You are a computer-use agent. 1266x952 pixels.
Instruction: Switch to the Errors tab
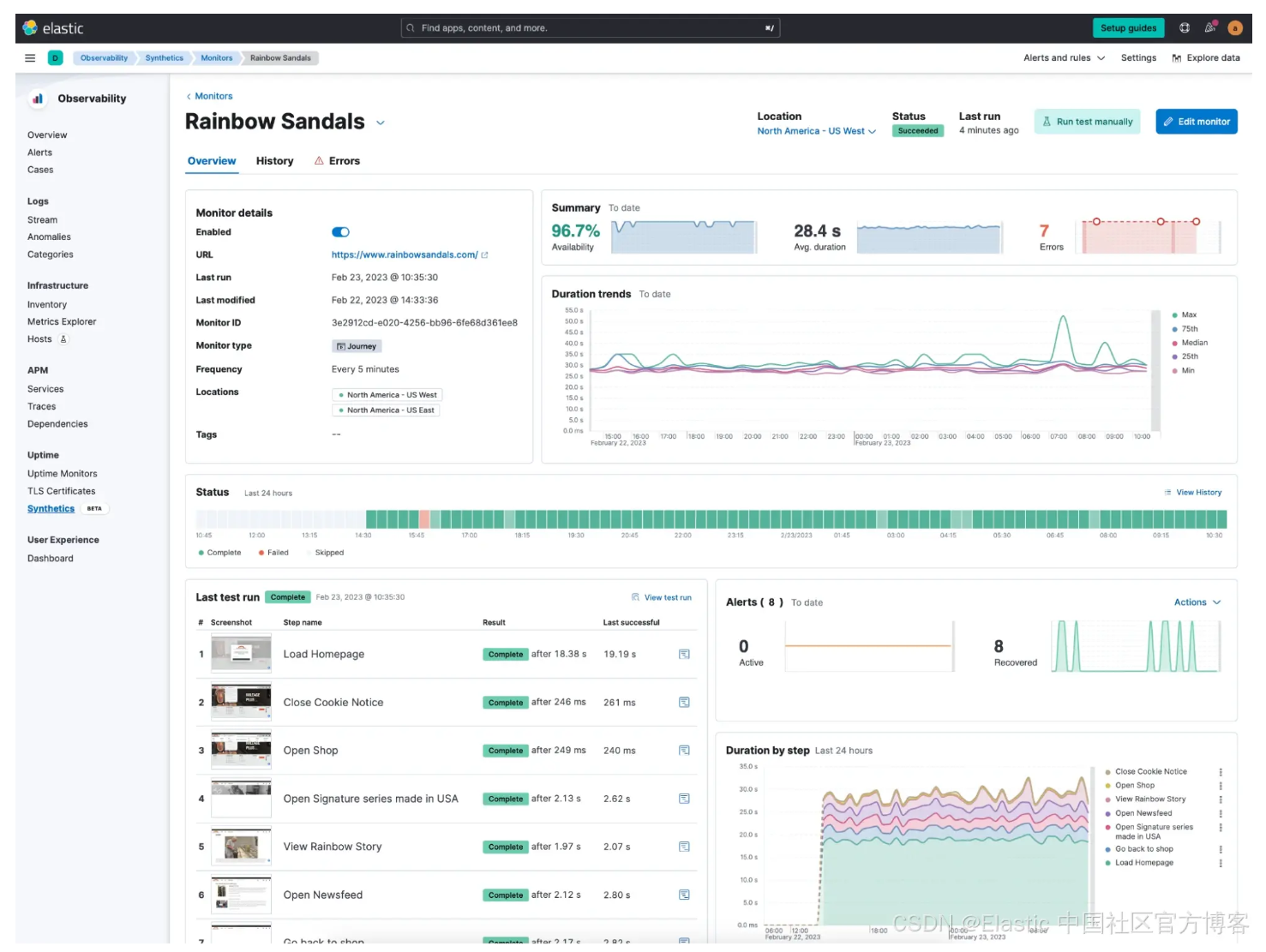pos(337,161)
